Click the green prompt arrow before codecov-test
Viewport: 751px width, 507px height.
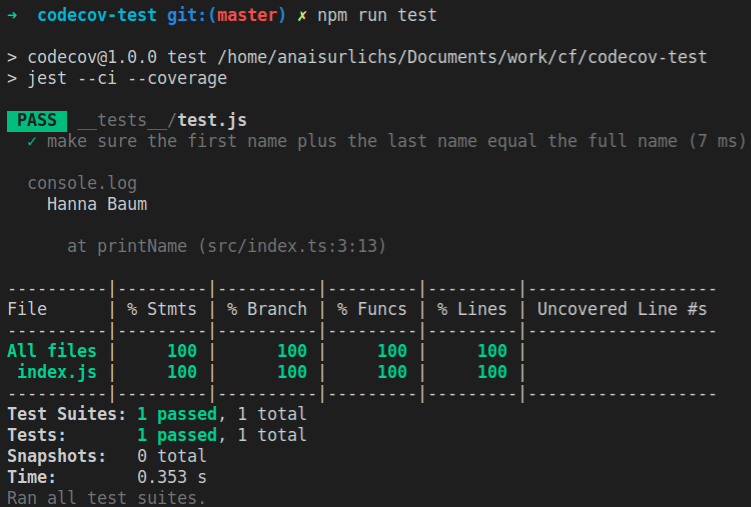click(12, 16)
